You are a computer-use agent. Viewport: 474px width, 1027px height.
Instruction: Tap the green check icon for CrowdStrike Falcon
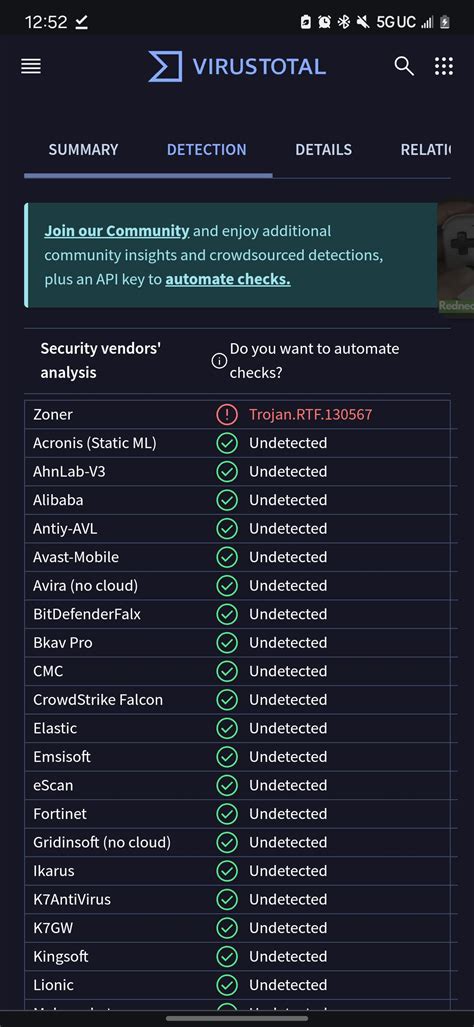pyautogui.click(x=227, y=700)
